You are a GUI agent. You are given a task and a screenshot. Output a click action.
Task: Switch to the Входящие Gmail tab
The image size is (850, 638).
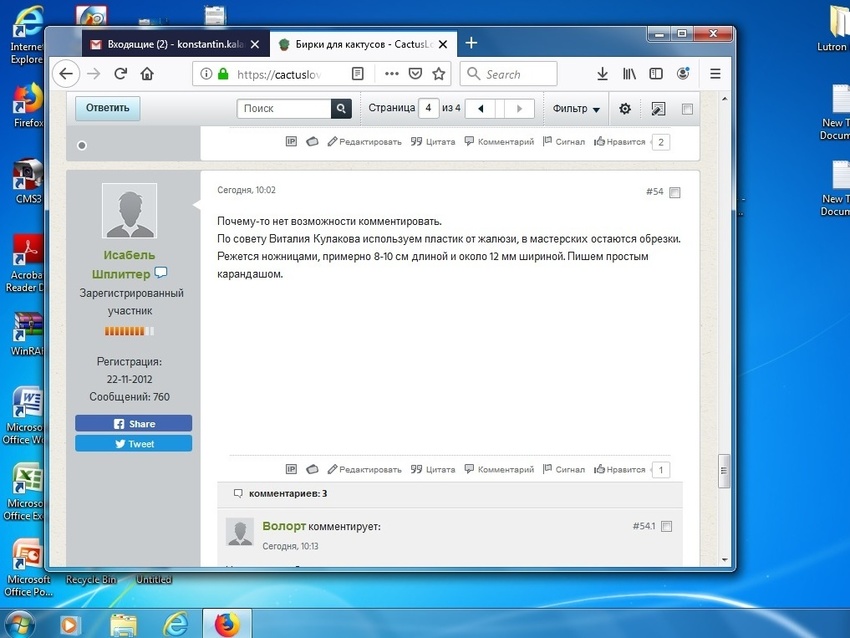[165, 44]
